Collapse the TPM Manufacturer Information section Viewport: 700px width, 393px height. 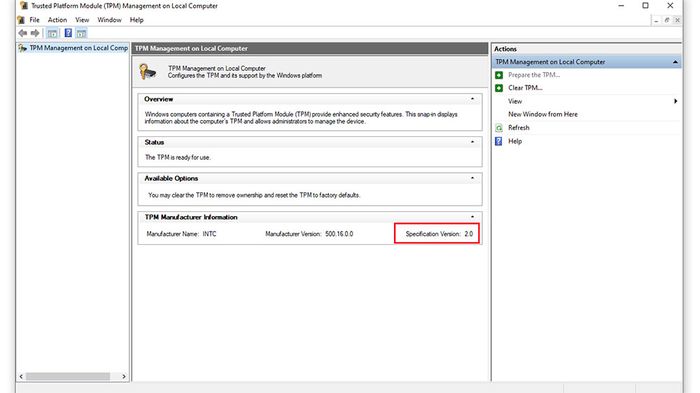(472, 217)
